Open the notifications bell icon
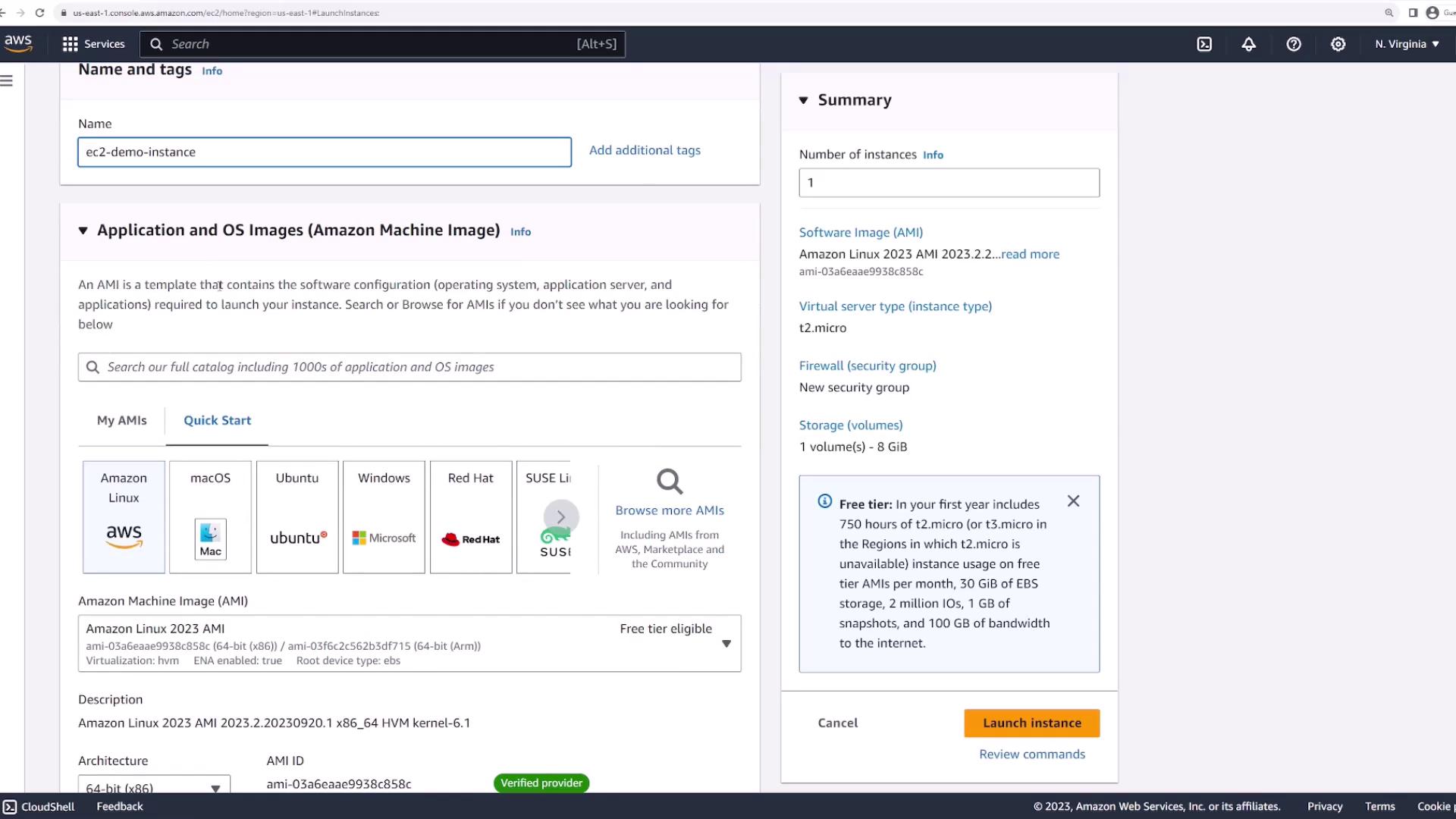 (1248, 44)
